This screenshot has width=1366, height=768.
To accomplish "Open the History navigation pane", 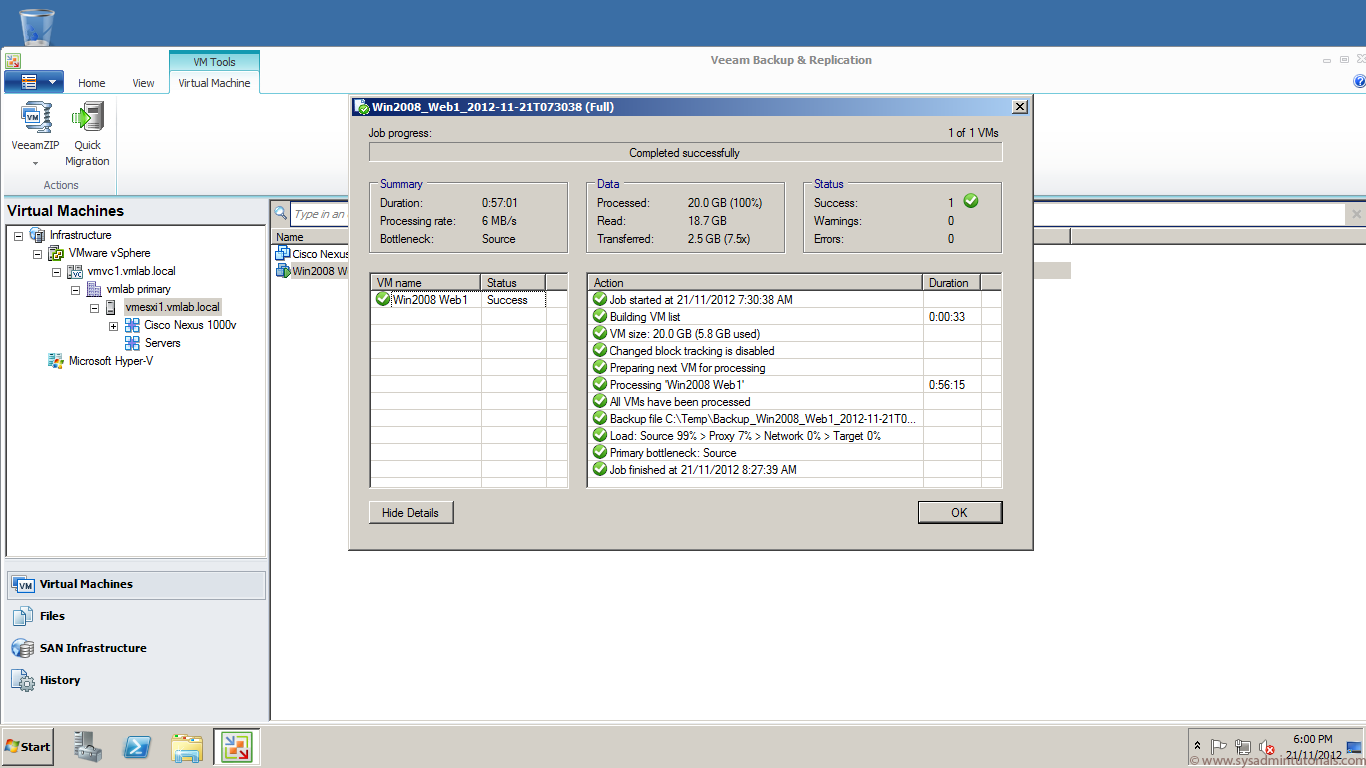I will pos(136,680).
